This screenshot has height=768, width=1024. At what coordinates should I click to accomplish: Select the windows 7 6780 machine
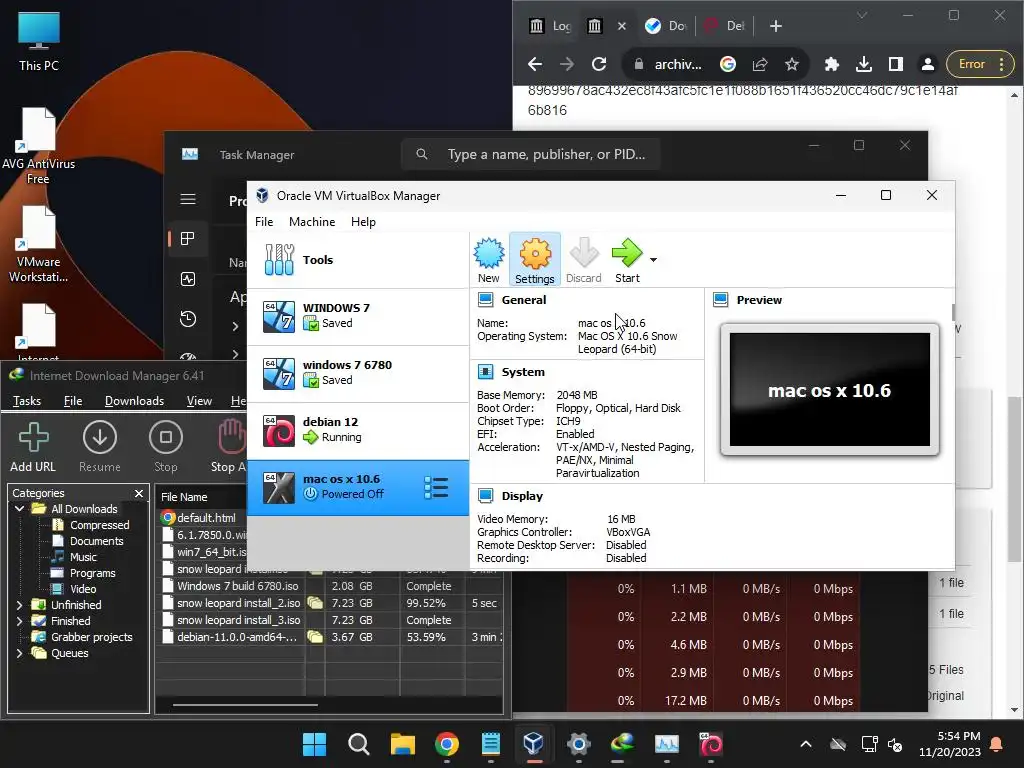click(x=358, y=373)
